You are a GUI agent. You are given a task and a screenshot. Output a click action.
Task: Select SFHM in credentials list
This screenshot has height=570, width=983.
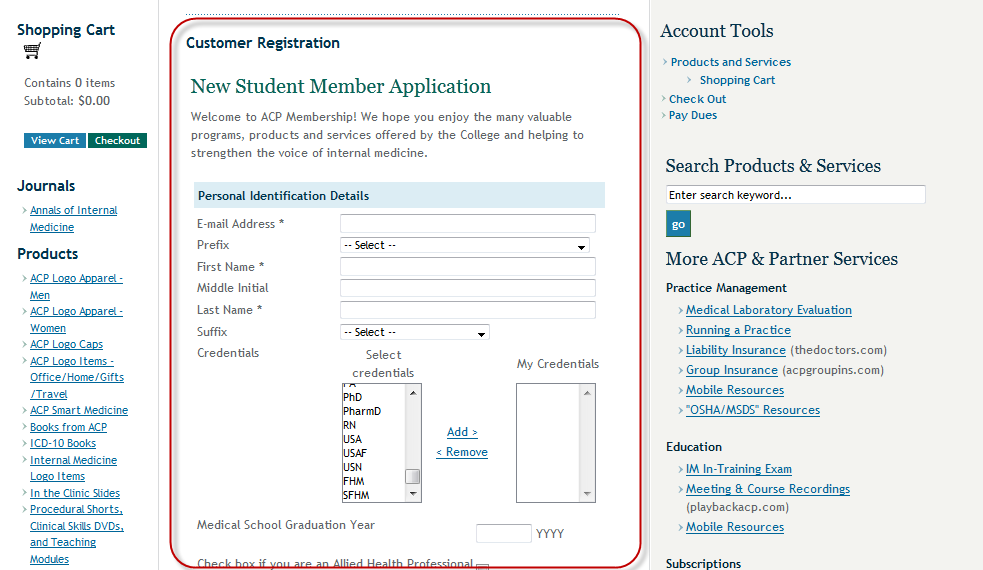pyautogui.click(x=356, y=495)
